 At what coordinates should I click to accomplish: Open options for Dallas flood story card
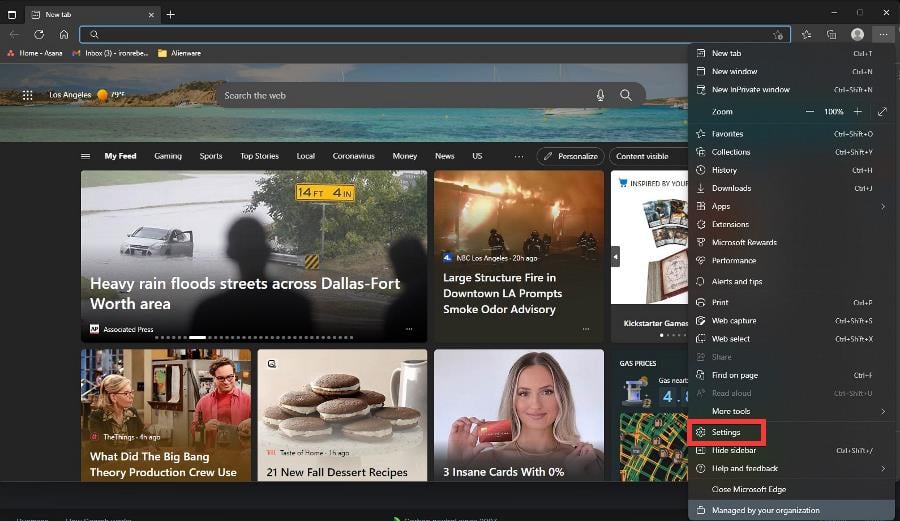coord(409,329)
